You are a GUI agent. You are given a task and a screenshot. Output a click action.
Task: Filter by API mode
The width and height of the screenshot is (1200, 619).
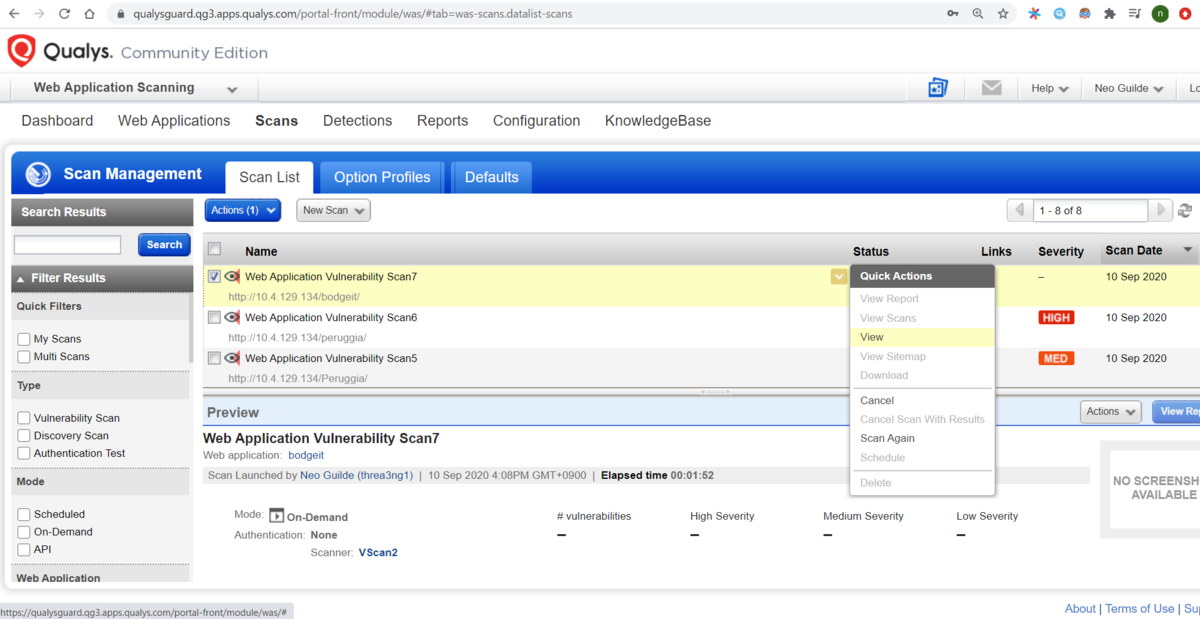(24, 549)
